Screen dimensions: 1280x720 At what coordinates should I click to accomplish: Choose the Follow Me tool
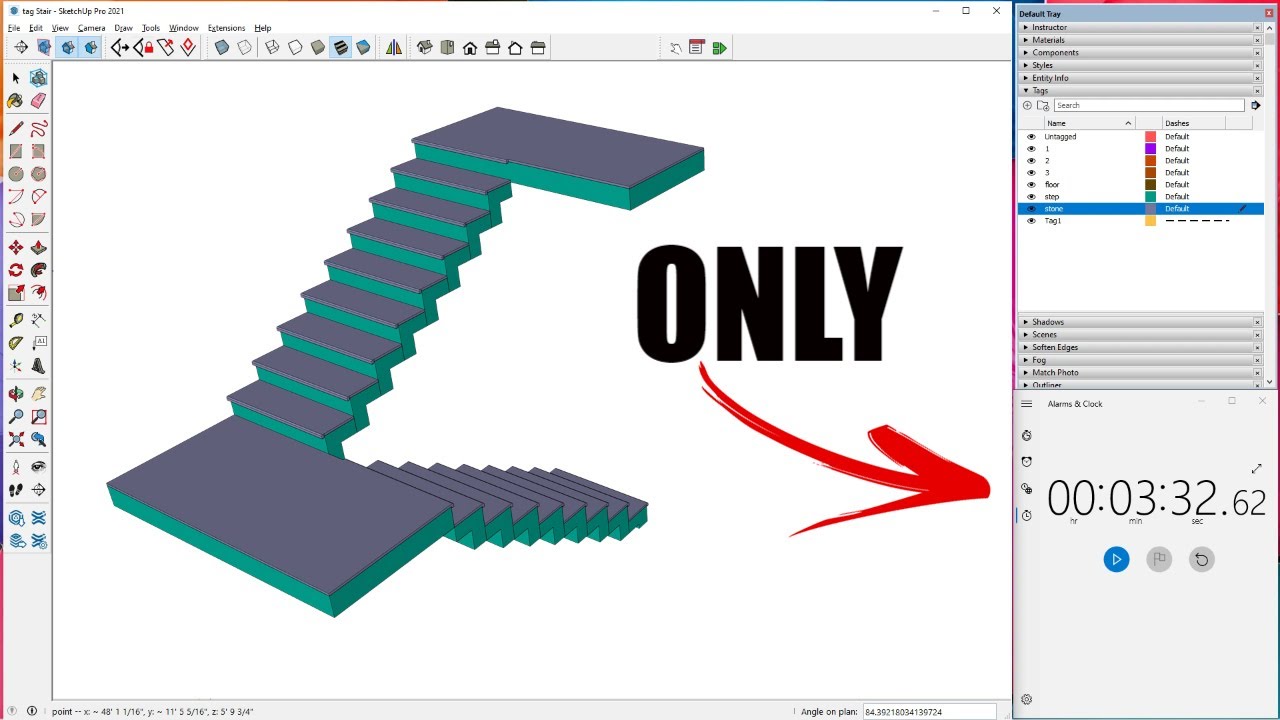[38, 270]
